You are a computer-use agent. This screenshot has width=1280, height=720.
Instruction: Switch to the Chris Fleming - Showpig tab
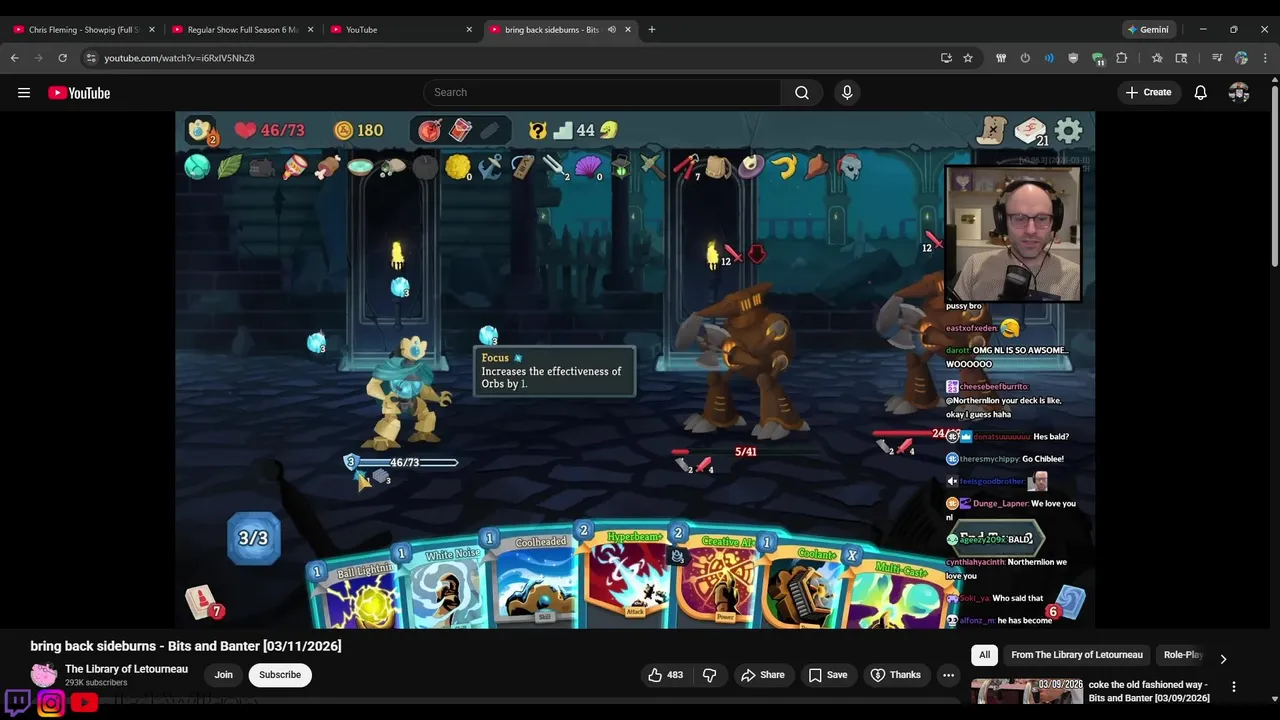tap(82, 30)
